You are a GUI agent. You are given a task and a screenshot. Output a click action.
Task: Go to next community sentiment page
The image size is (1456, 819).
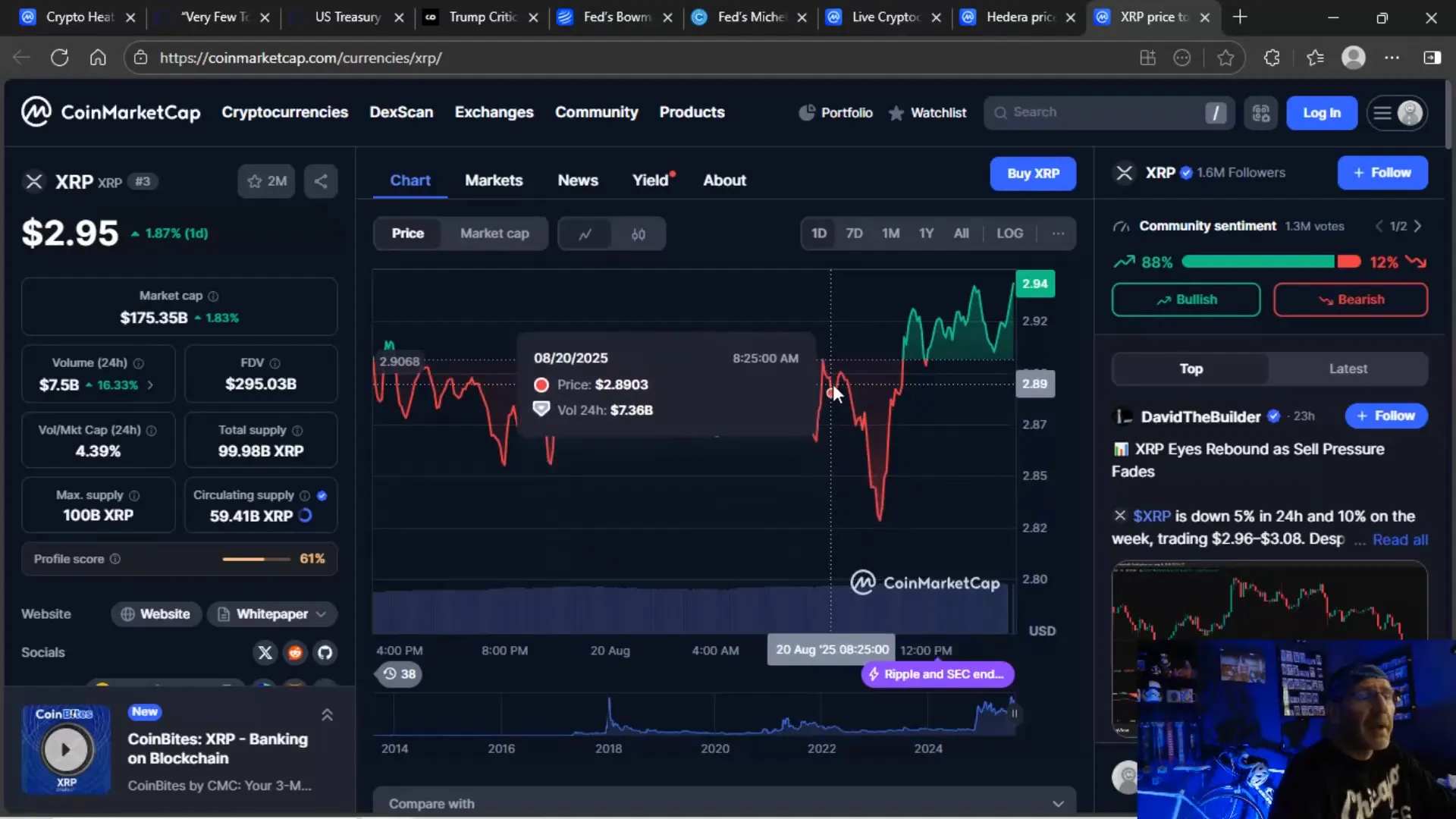[1417, 226]
